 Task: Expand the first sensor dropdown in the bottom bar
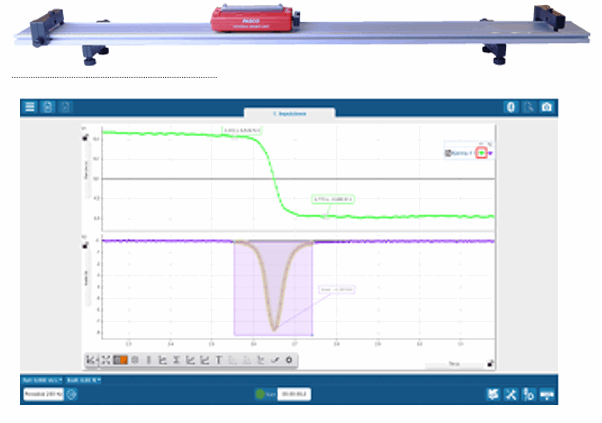[42, 380]
